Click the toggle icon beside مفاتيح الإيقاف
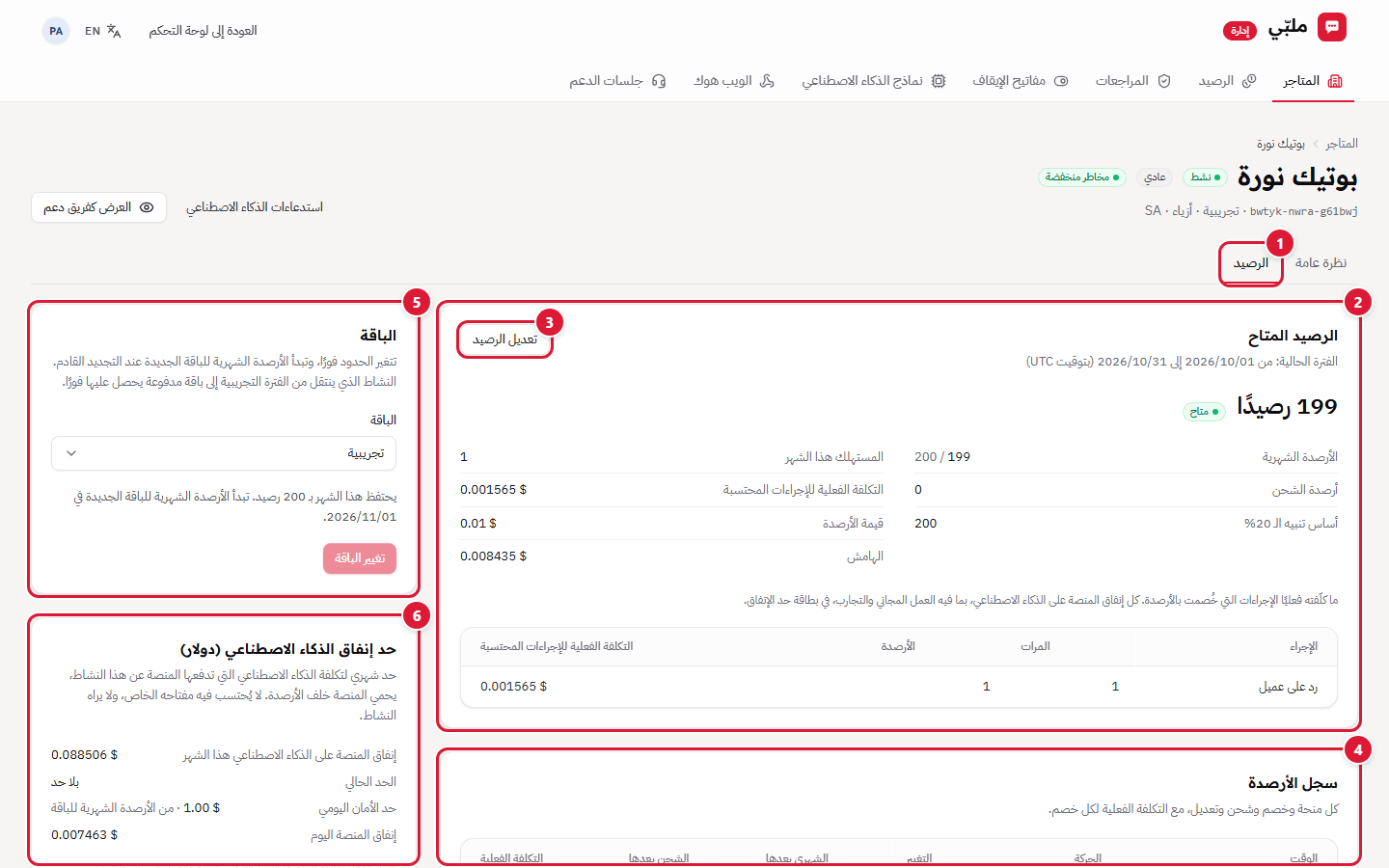This screenshot has height=868, width=1389. [1061, 81]
